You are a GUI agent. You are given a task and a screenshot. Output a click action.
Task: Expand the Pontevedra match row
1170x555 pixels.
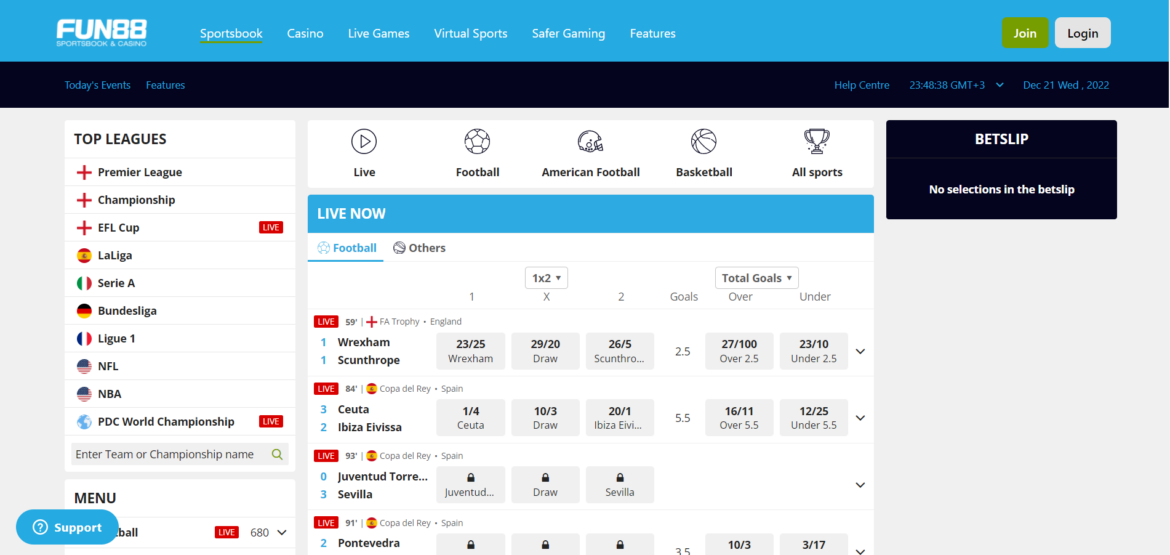coord(860,551)
